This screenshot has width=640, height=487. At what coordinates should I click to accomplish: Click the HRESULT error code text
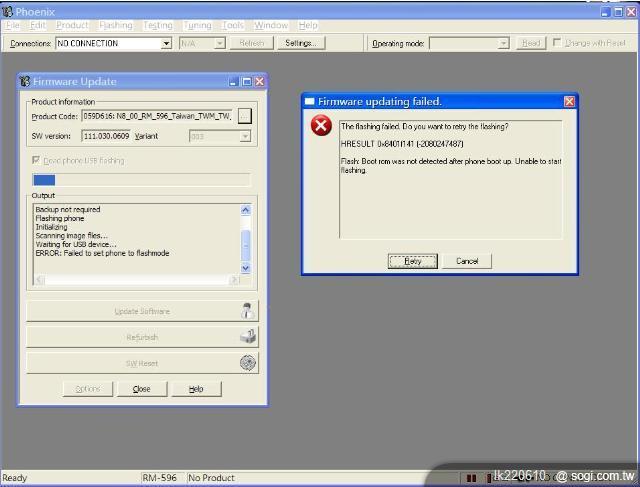(x=402, y=144)
